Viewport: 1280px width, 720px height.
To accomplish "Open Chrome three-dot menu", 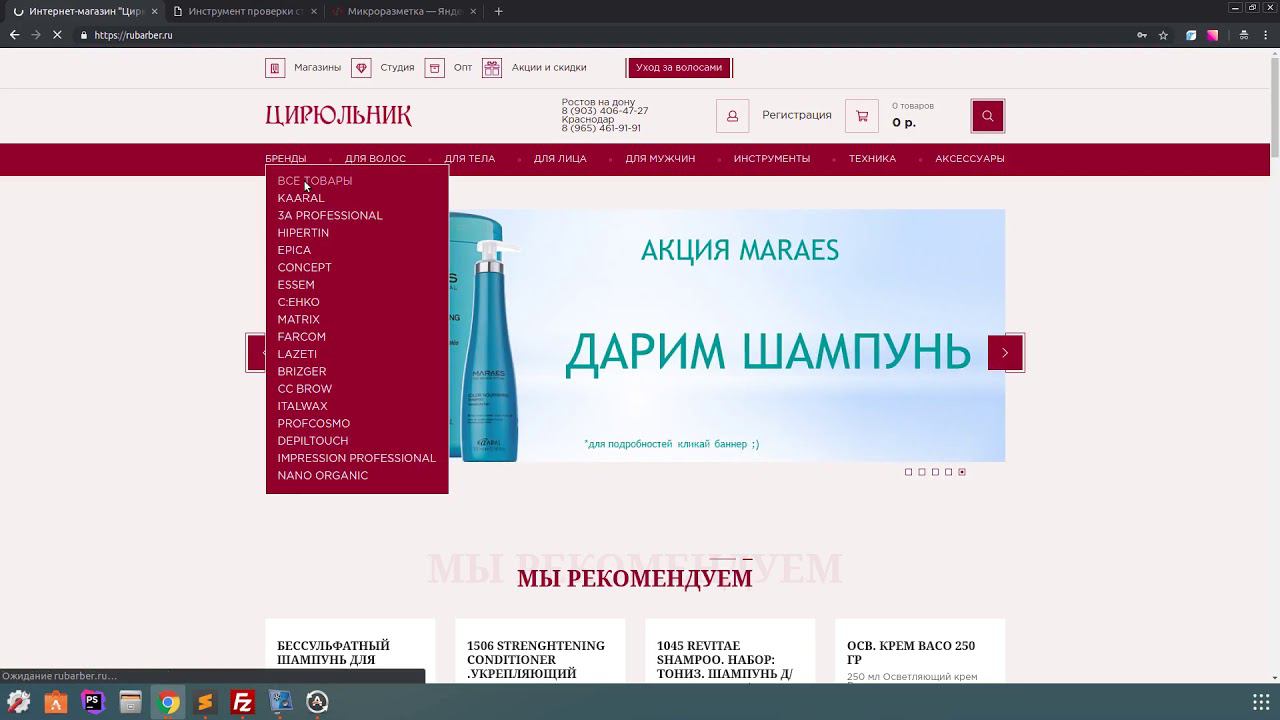I will 1265,35.
